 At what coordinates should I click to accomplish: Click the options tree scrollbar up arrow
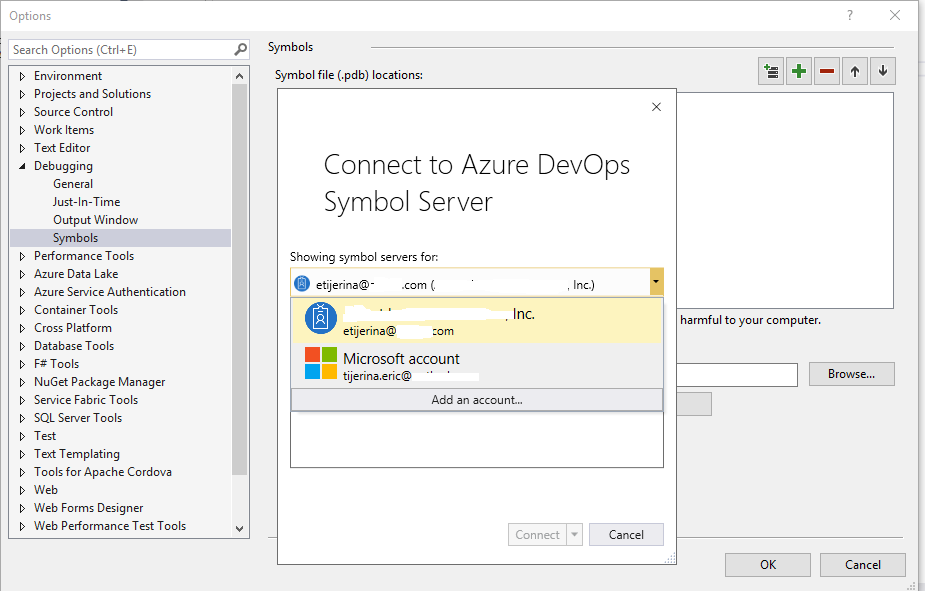240,76
